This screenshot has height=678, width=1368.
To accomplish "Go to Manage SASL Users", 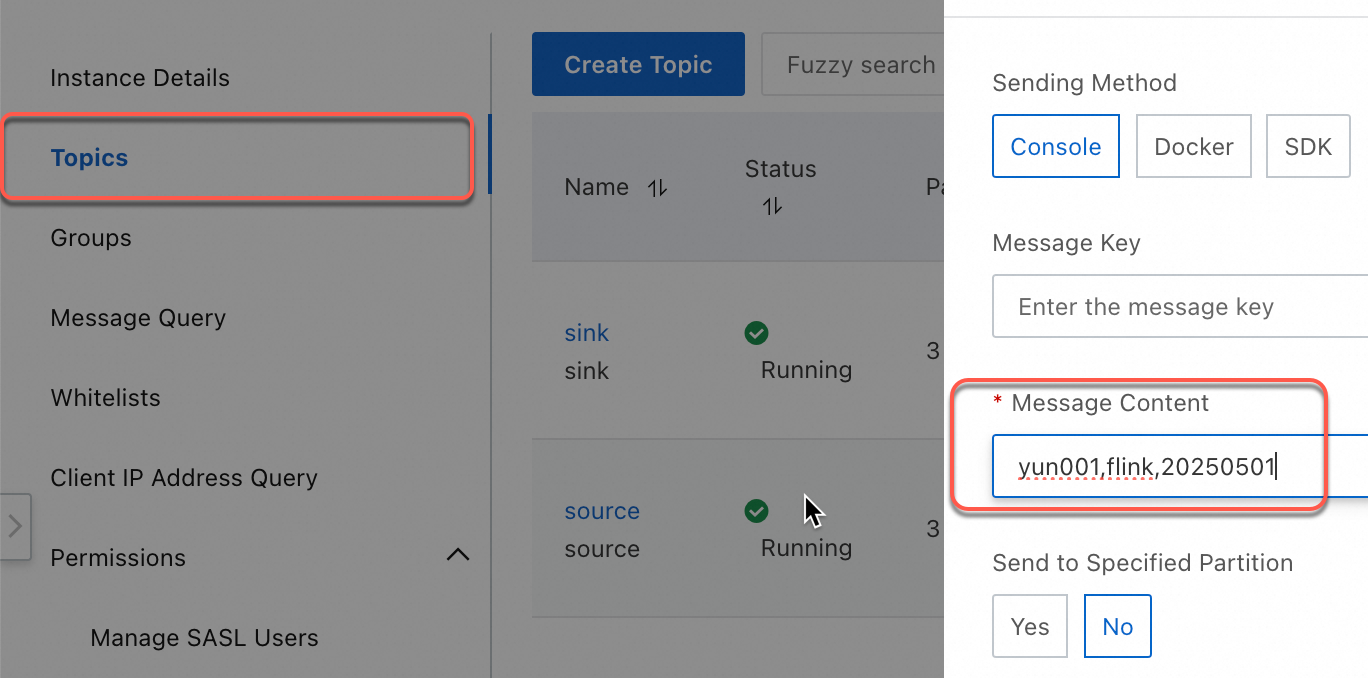I will (x=203, y=637).
